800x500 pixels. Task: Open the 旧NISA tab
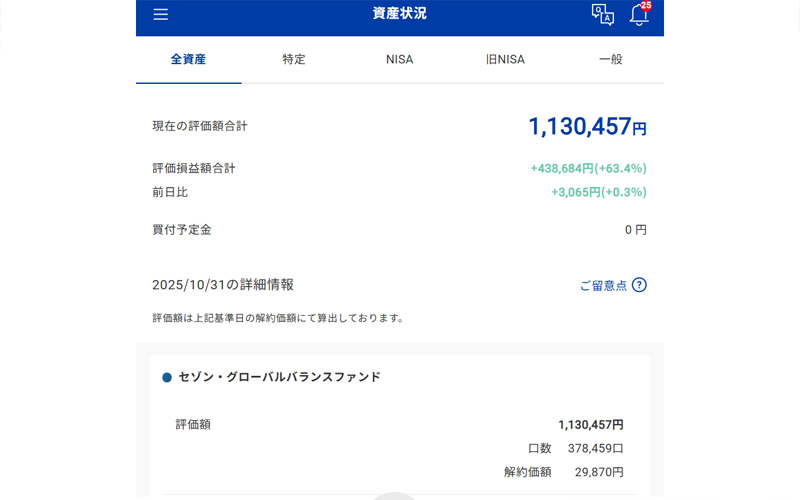(505, 59)
